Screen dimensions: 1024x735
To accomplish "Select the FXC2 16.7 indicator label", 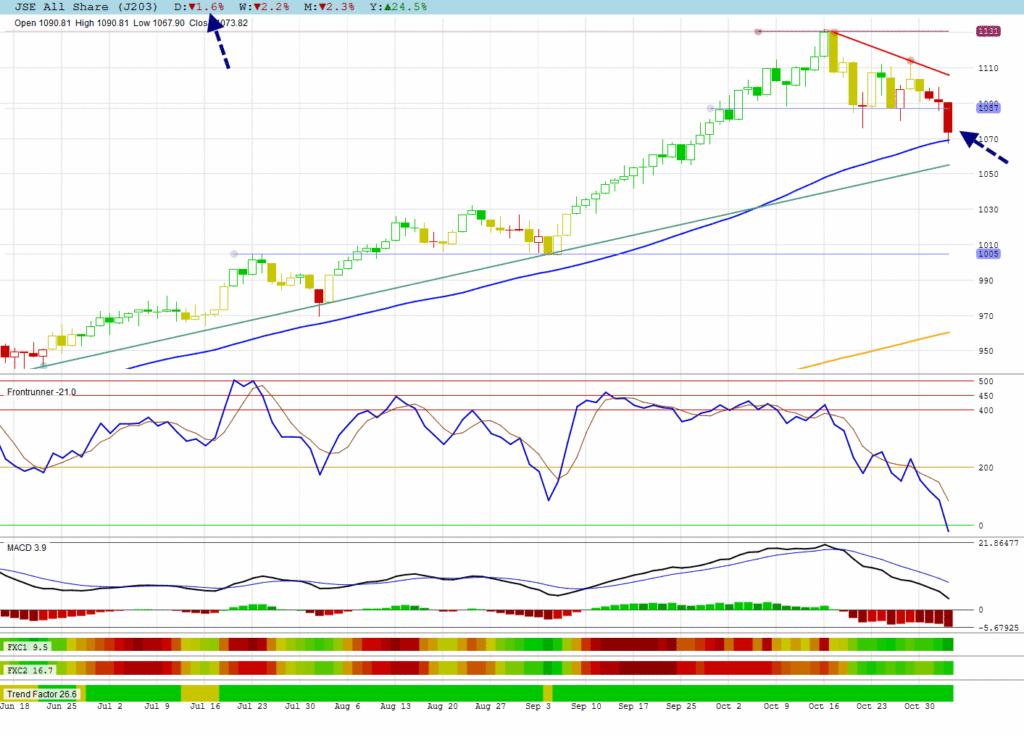I will click(x=31, y=668).
